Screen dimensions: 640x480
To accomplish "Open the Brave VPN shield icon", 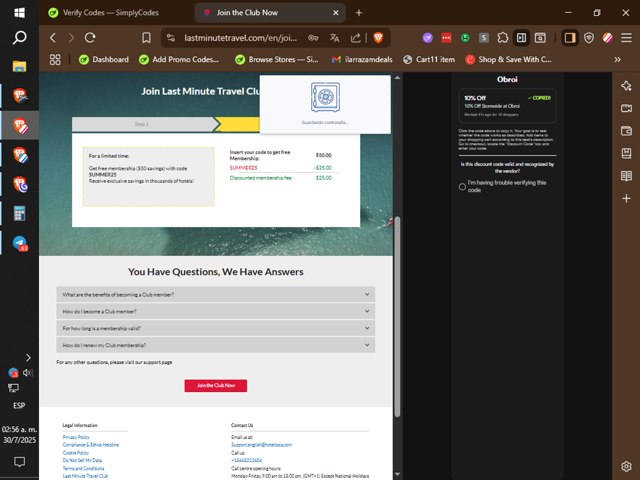I will coord(589,38).
